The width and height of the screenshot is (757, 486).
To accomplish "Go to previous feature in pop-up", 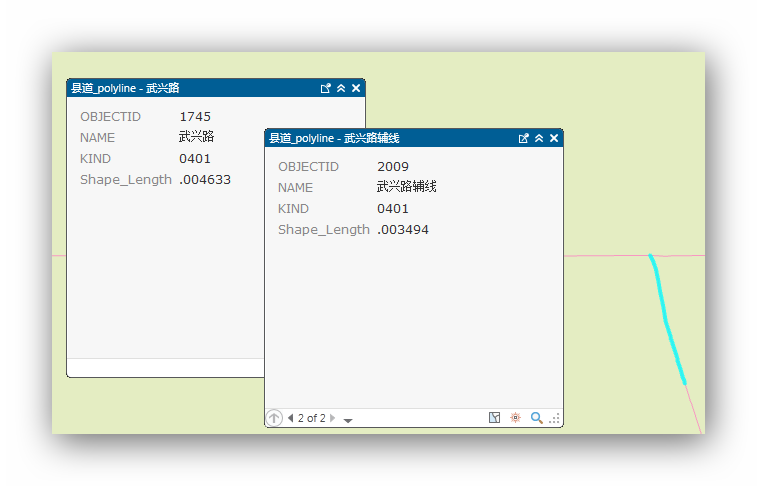I will (291, 418).
